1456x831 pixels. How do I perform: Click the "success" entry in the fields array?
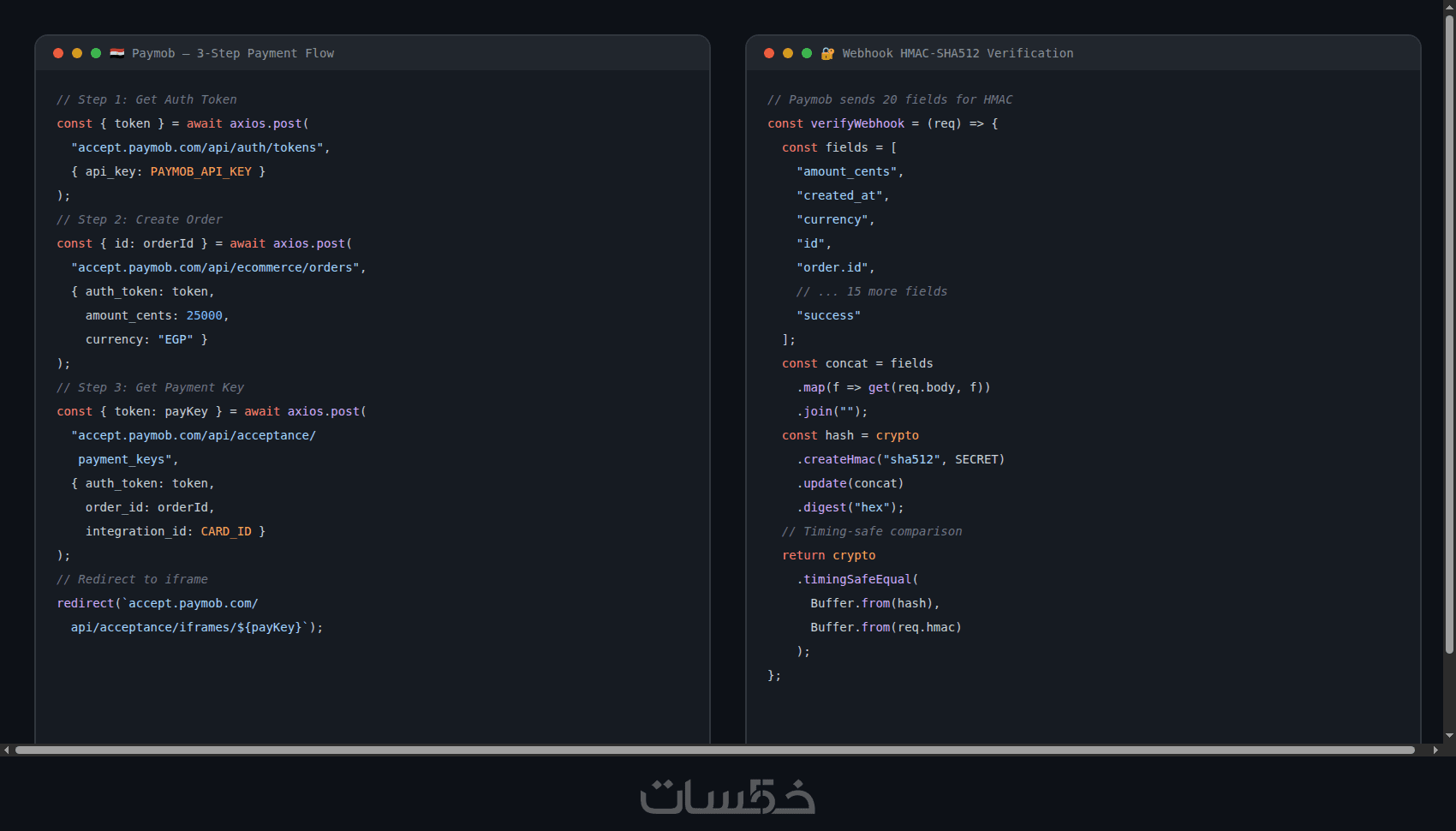(x=829, y=315)
